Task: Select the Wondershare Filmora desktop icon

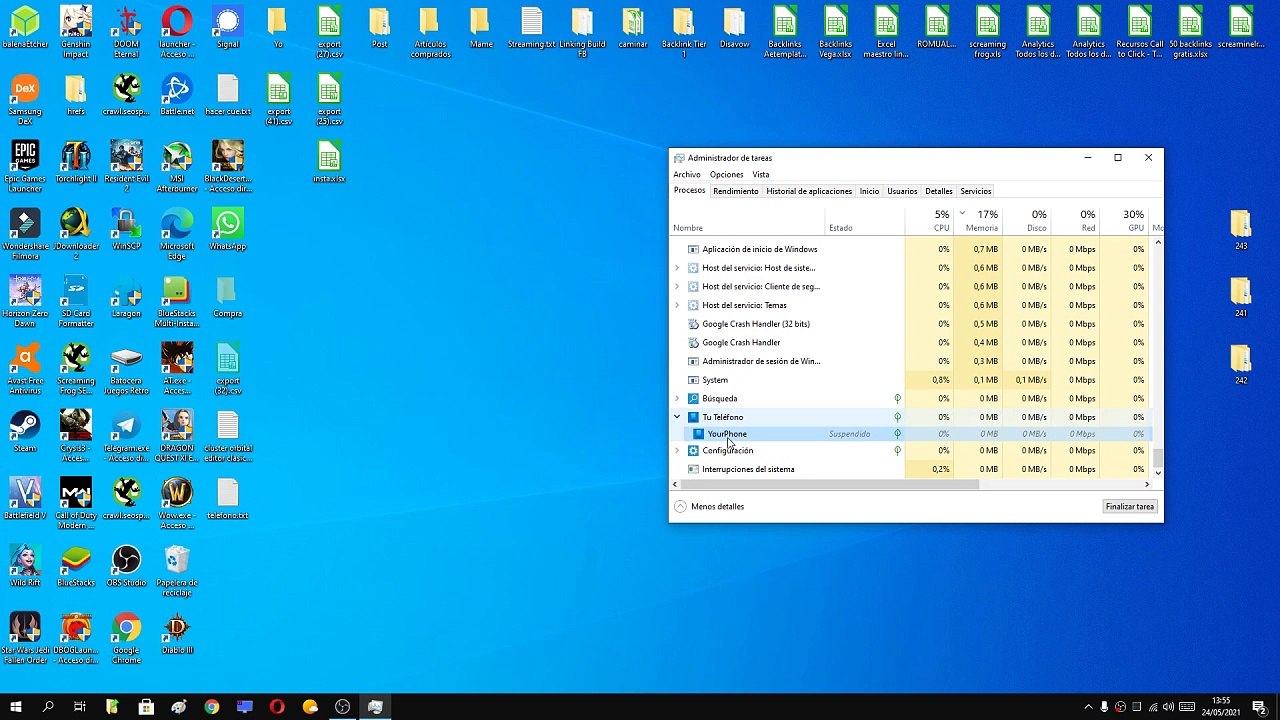Action: (25, 234)
